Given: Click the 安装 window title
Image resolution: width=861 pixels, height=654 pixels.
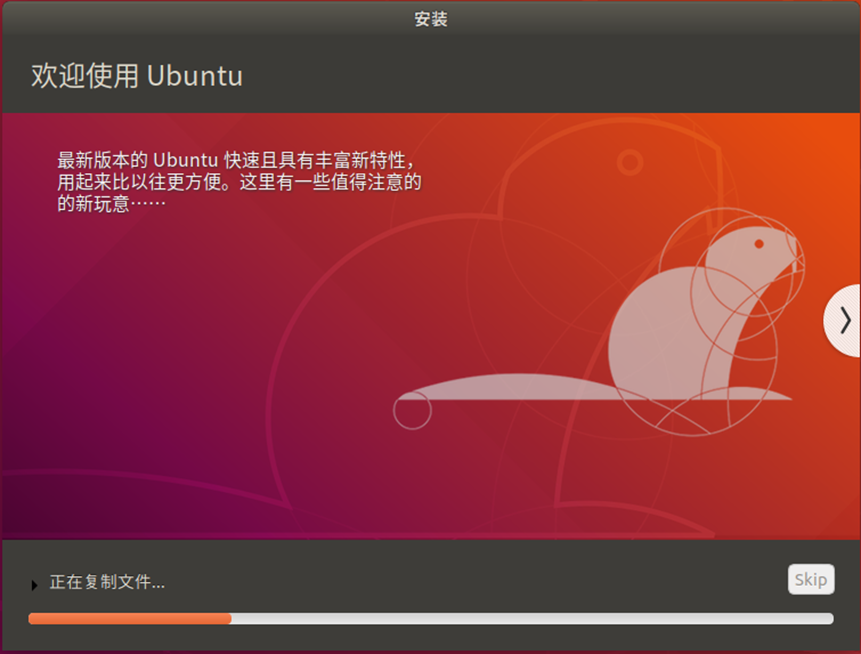Looking at the screenshot, I should click(x=430, y=19).
